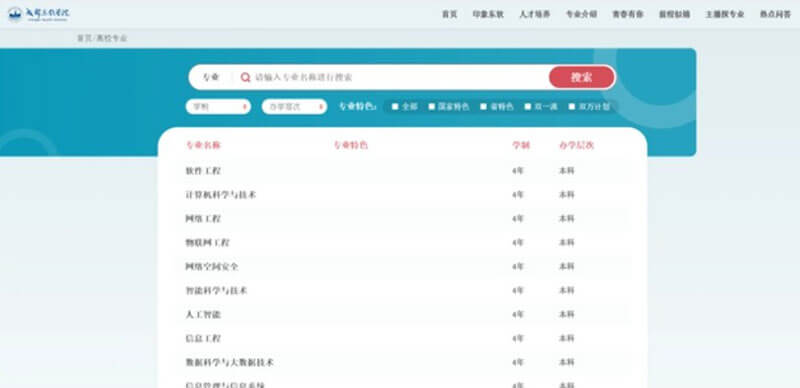Open the 人才培养 menu item
The height and width of the screenshot is (388, 800).
pyautogui.click(x=535, y=14)
